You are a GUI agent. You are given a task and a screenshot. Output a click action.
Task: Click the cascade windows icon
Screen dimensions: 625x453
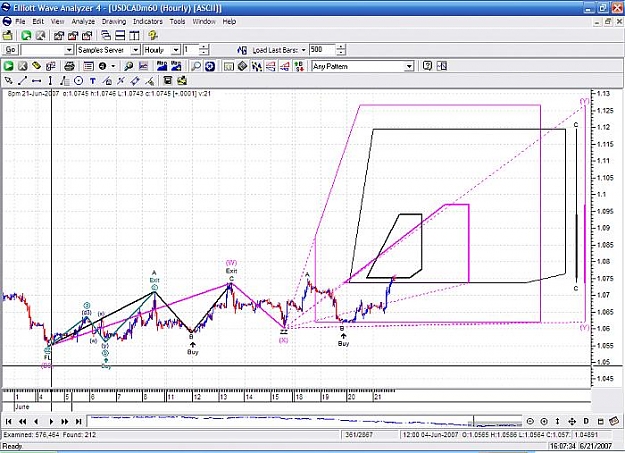click(x=106, y=35)
